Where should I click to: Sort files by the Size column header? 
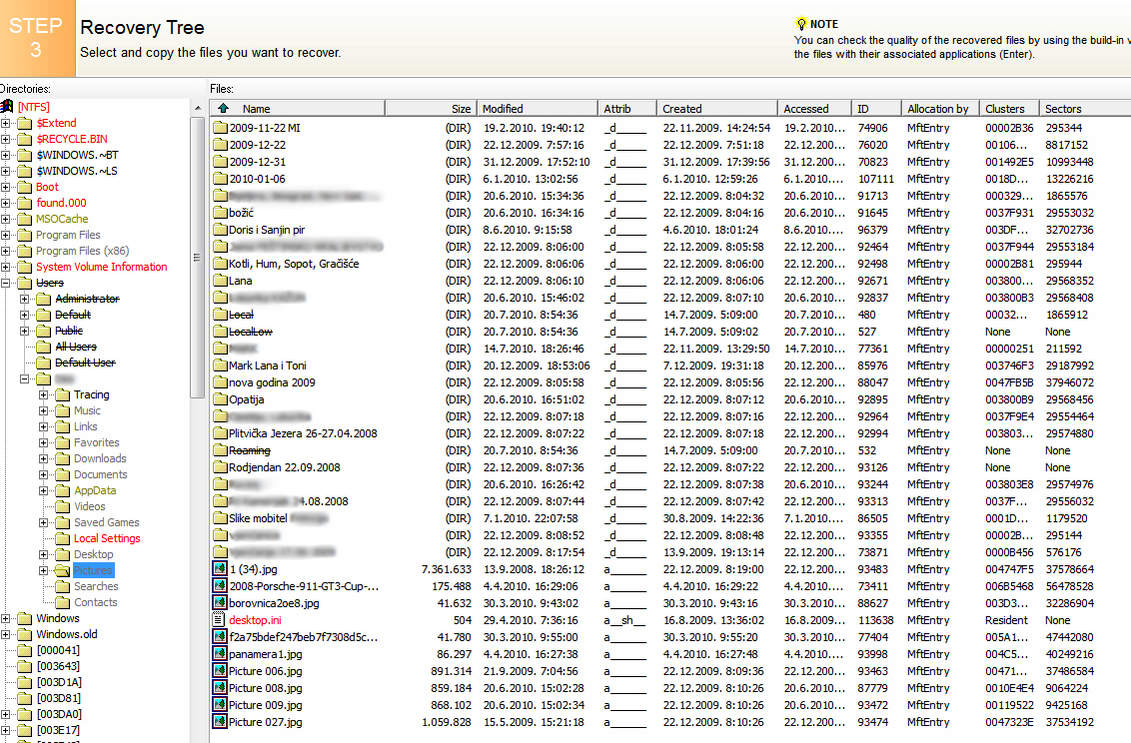(x=460, y=108)
